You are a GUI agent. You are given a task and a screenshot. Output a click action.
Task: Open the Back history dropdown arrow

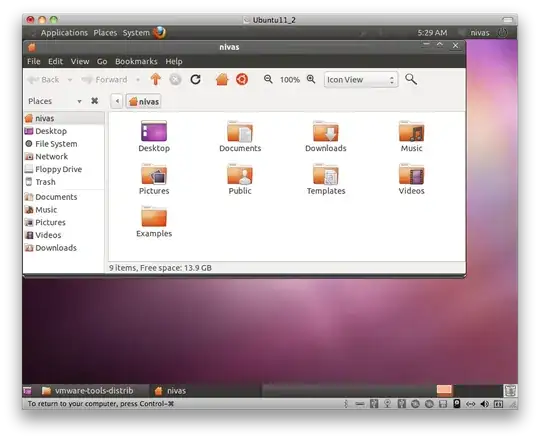pos(70,80)
